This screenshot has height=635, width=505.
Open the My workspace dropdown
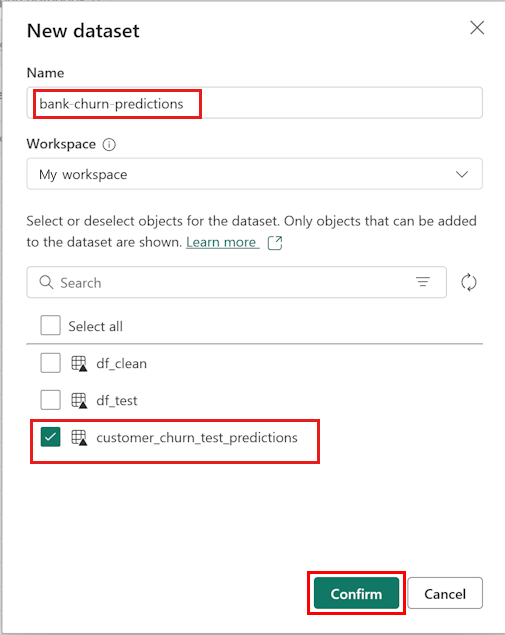pos(254,174)
